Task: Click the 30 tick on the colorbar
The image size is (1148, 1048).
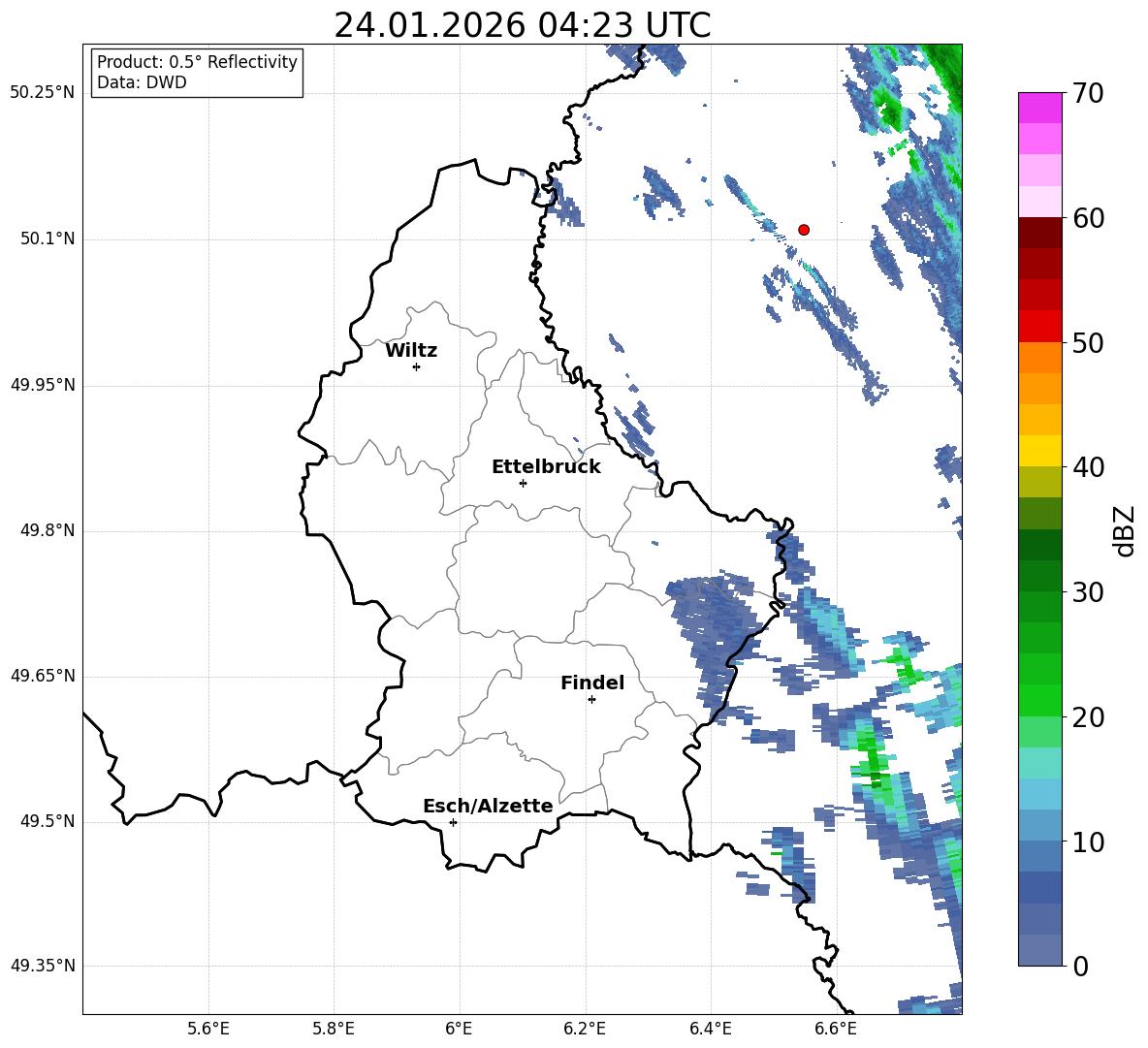Action: coord(1088,592)
